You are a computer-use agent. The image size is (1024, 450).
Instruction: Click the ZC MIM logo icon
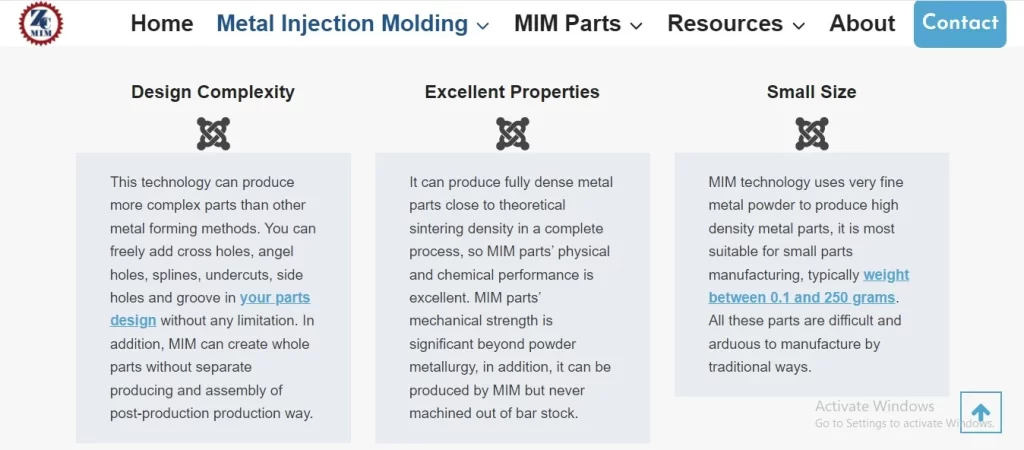pyautogui.click(x=41, y=22)
